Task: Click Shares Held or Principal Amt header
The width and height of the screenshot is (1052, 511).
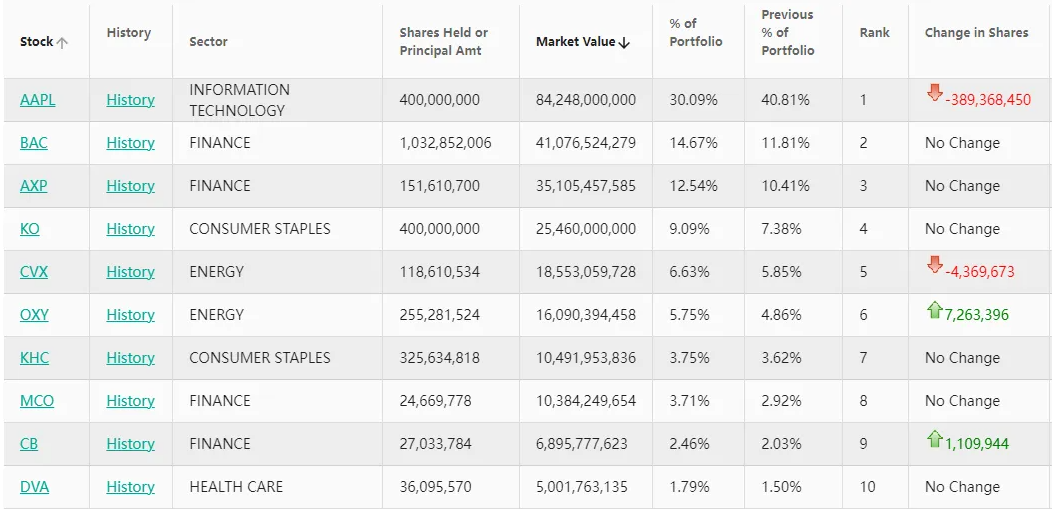Action: (443, 42)
